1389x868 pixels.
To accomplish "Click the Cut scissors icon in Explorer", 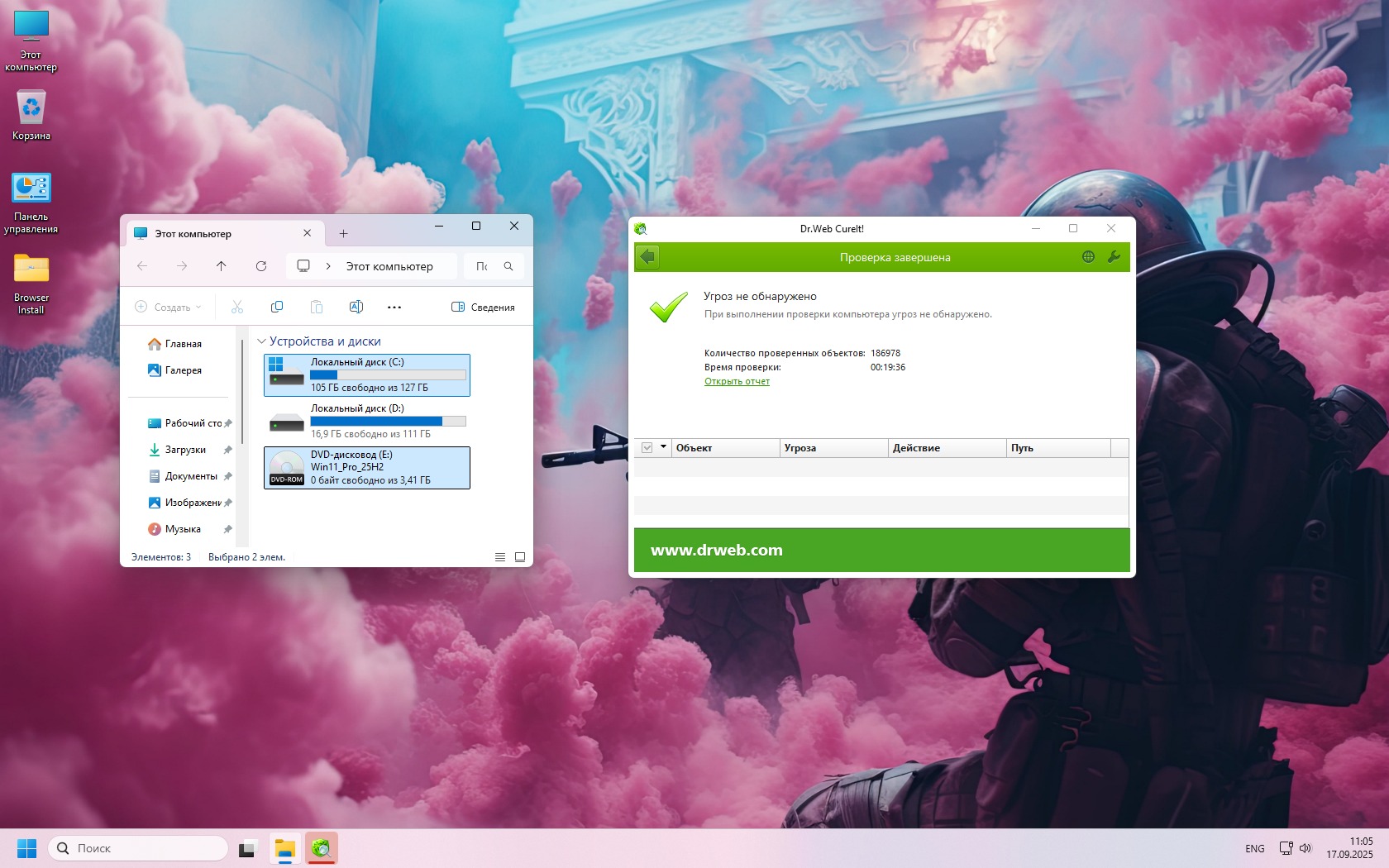I will pyautogui.click(x=237, y=307).
